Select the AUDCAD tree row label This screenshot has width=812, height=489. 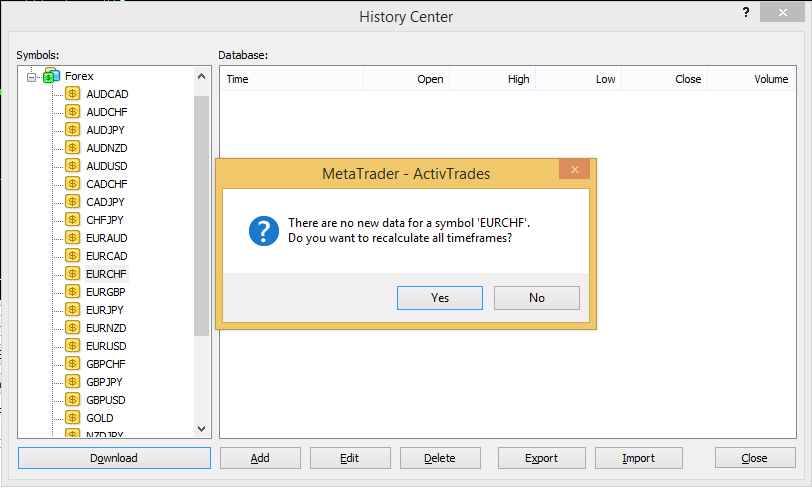(x=107, y=94)
